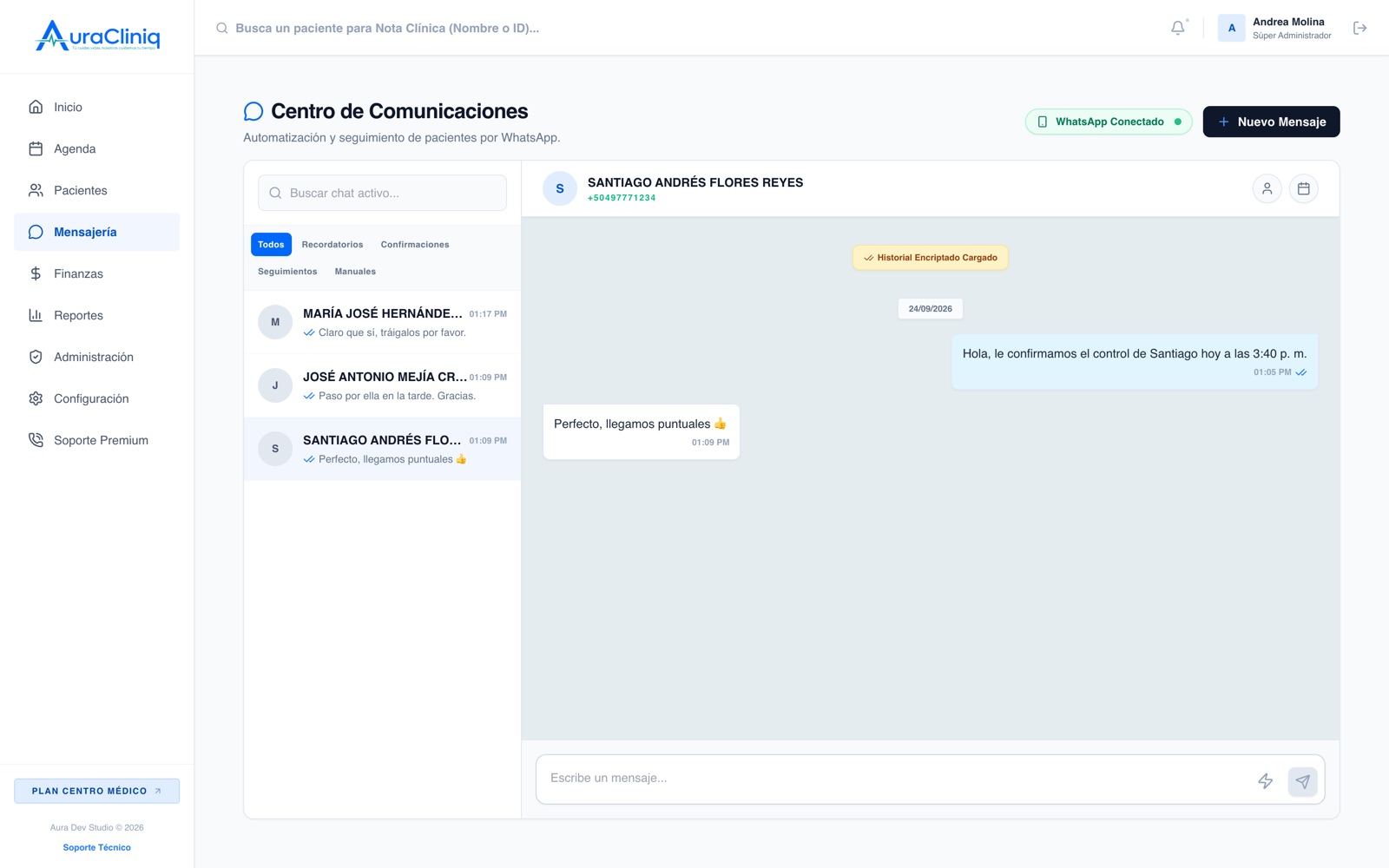Open Andrea Molina's avatar badge

coord(1231,28)
